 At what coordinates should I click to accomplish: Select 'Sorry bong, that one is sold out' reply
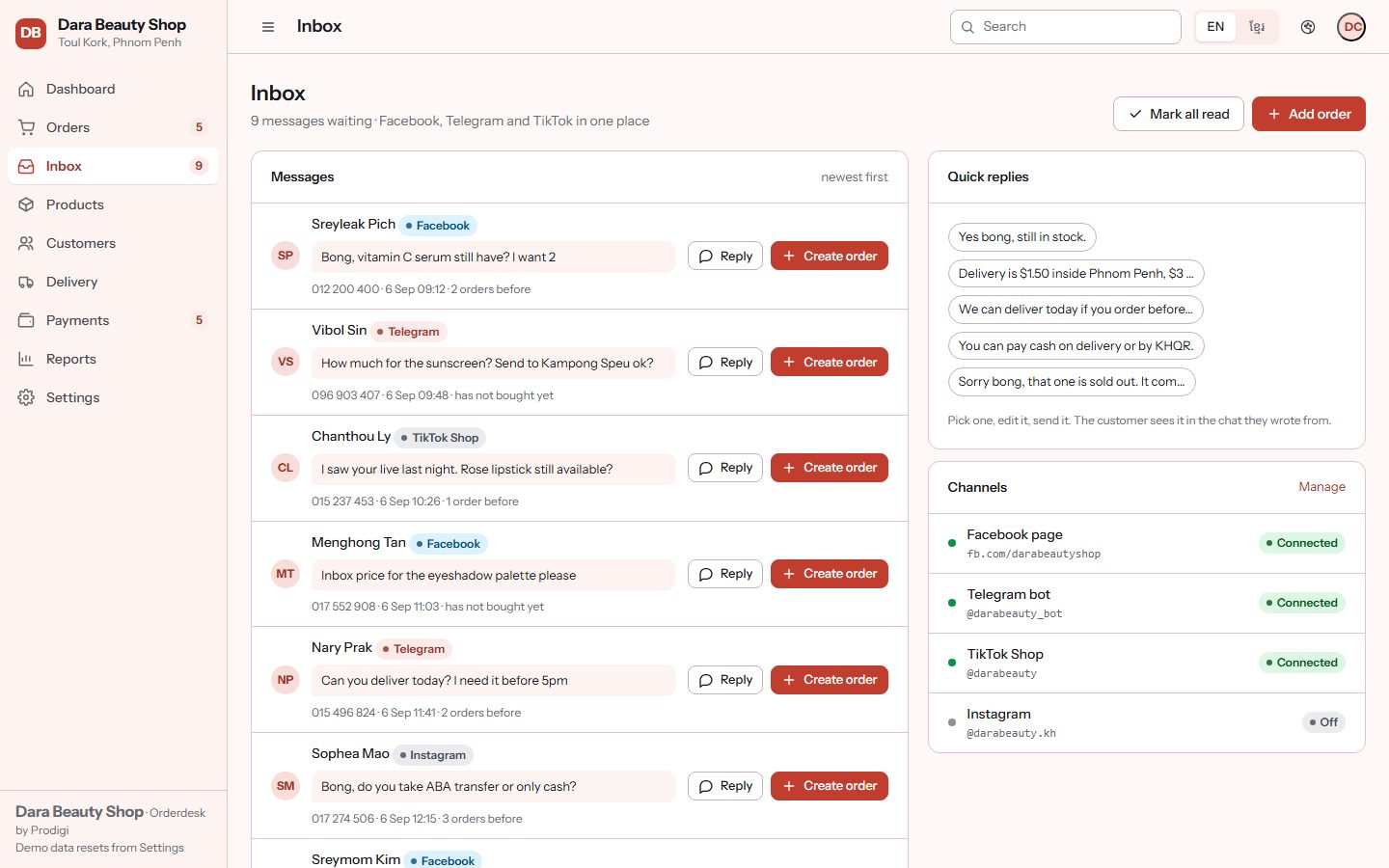(1072, 382)
